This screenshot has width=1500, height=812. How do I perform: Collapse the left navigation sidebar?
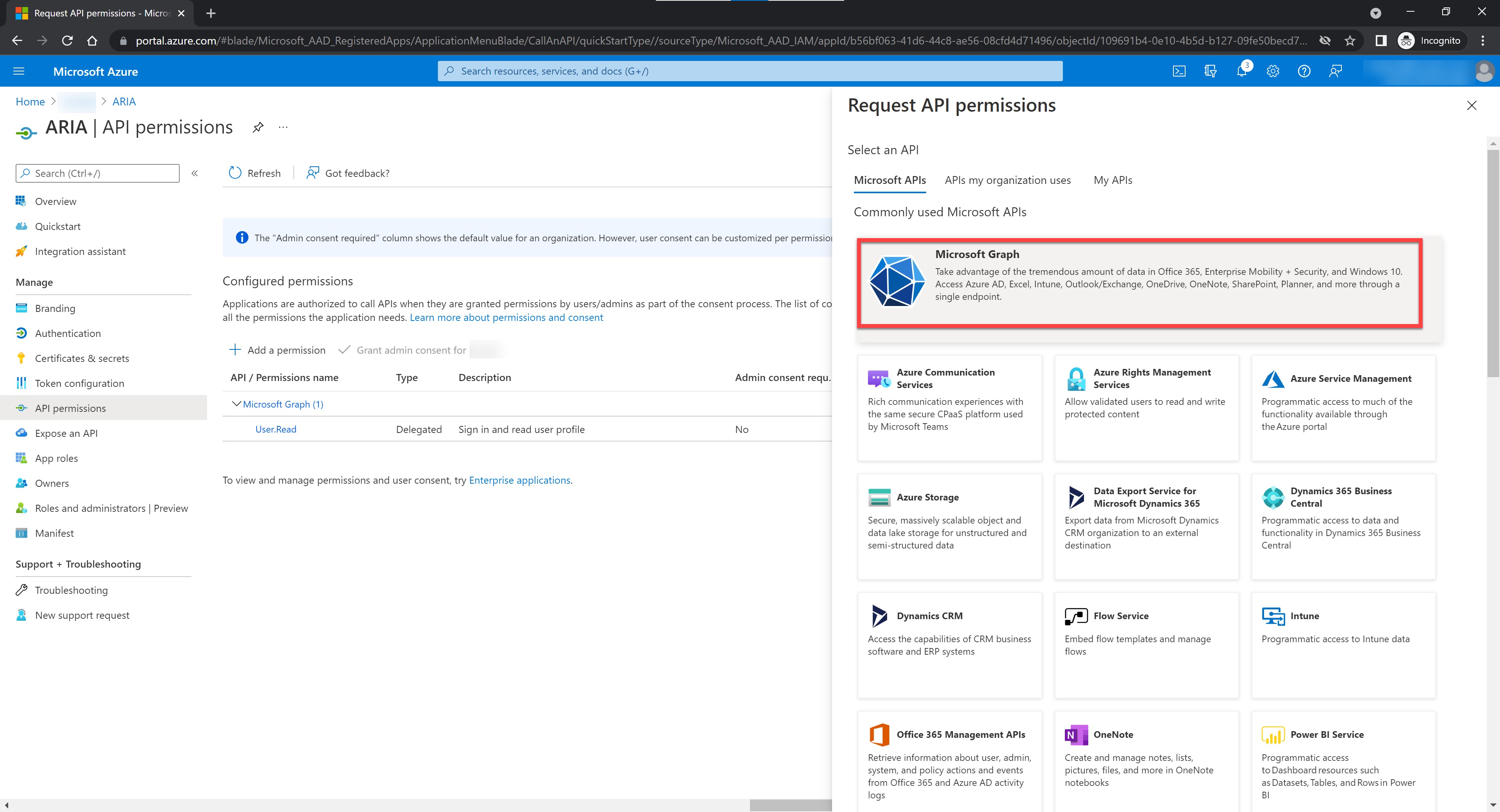point(195,173)
